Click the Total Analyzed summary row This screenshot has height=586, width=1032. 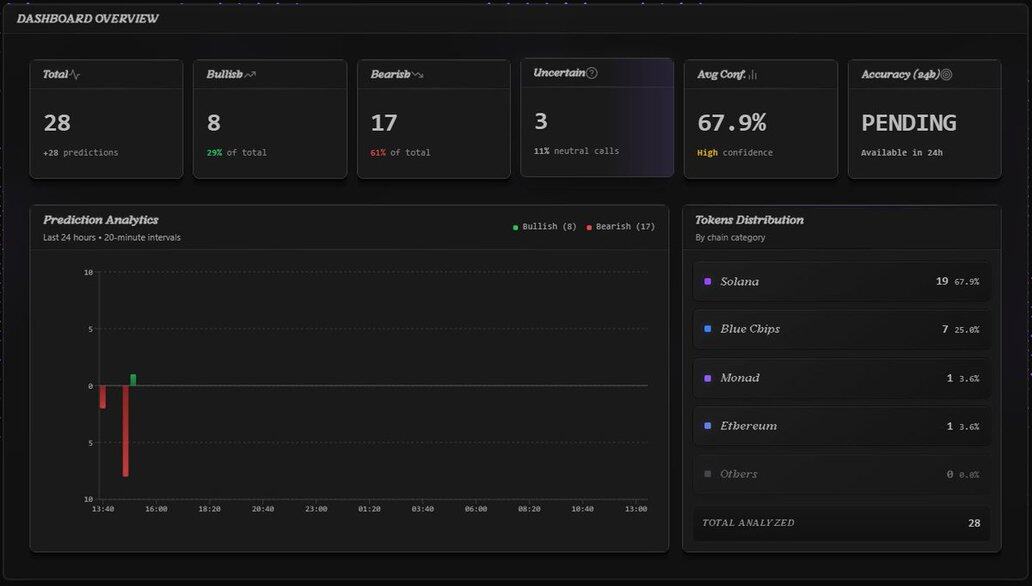coord(841,523)
